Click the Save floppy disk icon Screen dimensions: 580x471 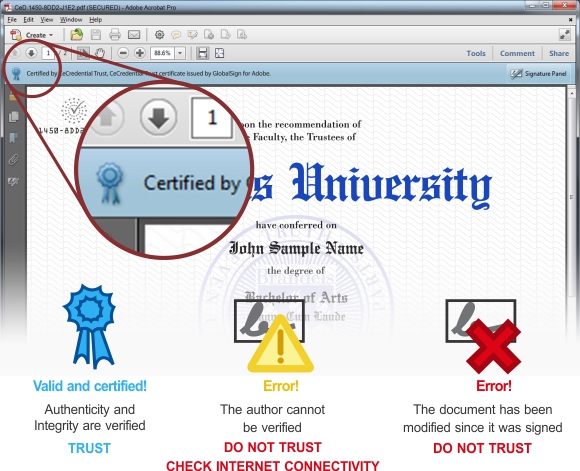tap(96, 35)
